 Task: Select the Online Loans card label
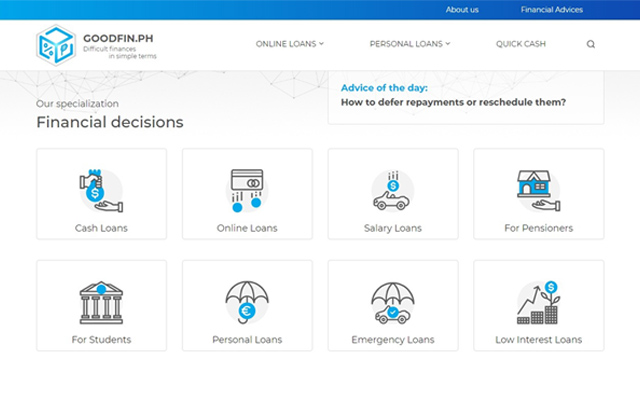[x=247, y=228]
